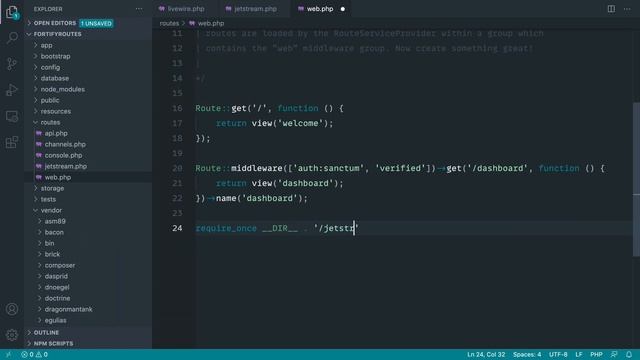Collapse the vendor folder
The height and width of the screenshot is (360, 640).
point(51,211)
